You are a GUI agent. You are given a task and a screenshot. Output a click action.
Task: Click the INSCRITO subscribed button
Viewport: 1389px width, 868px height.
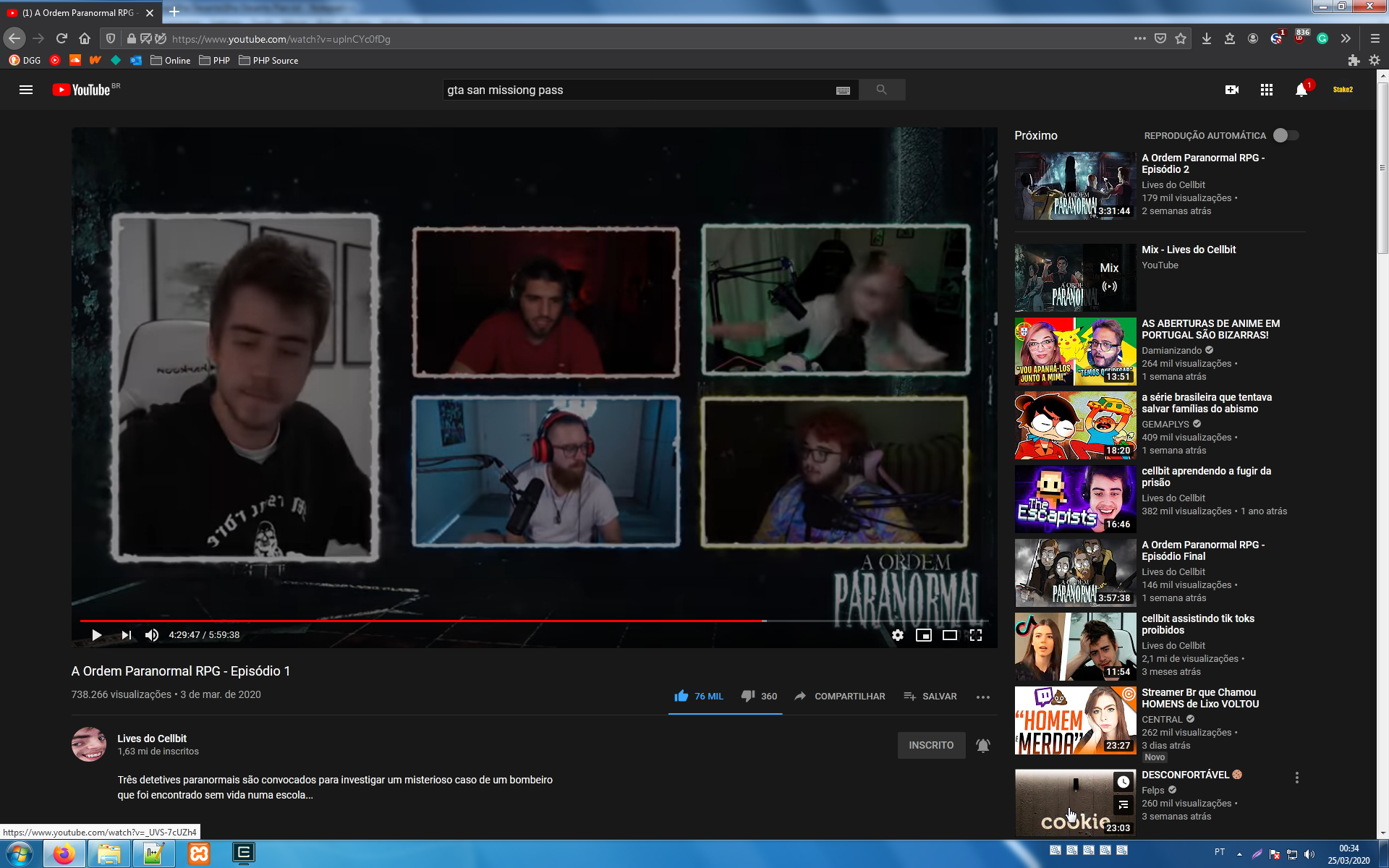click(931, 745)
